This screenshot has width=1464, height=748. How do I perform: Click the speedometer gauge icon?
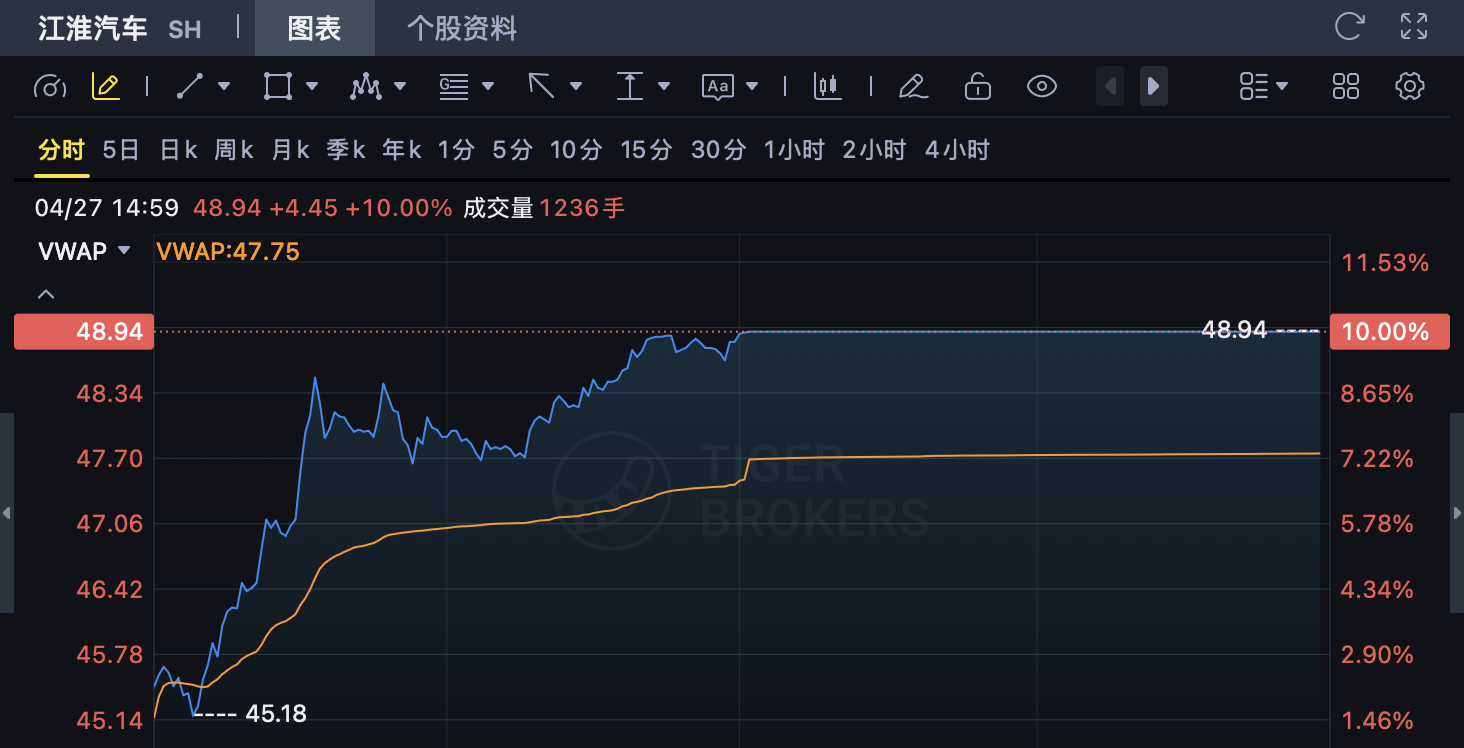(x=49, y=87)
